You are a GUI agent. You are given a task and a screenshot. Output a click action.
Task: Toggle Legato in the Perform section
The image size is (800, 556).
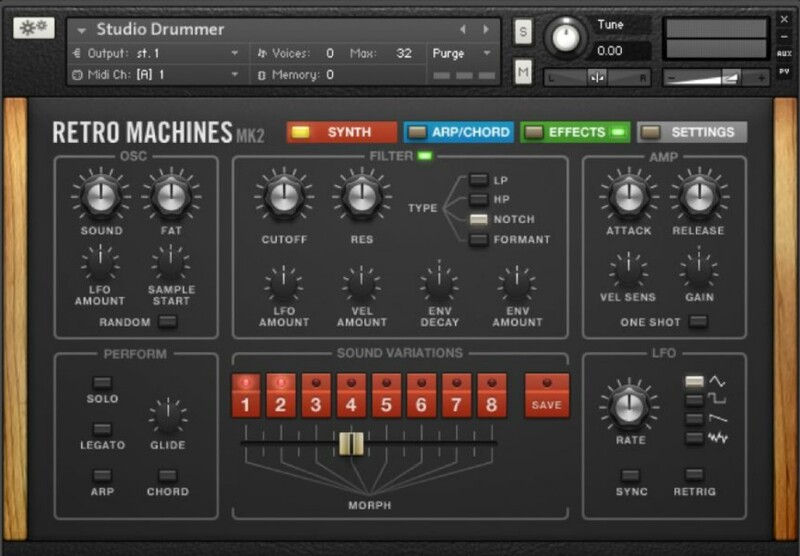pyautogui.click(x=102, y=428)
